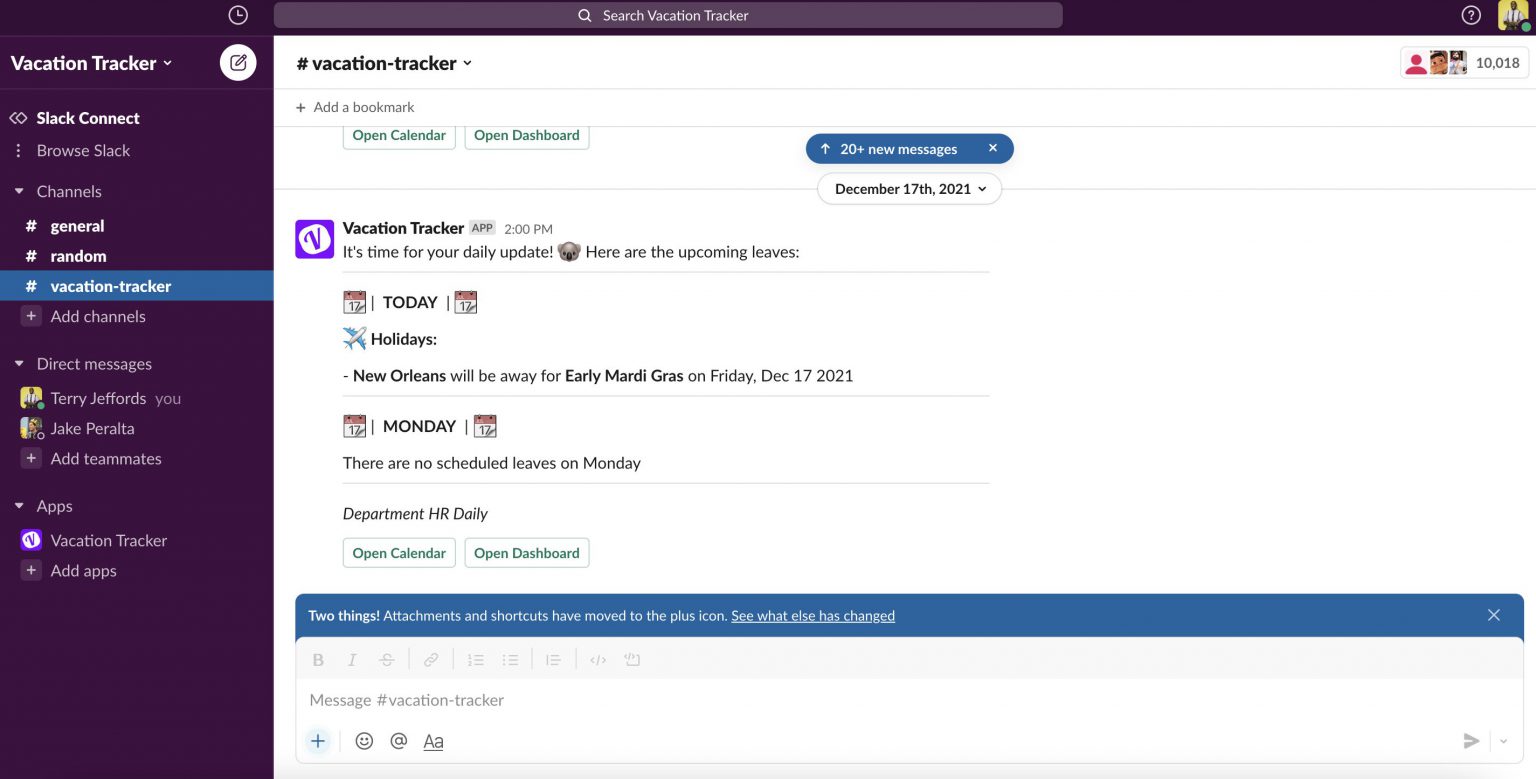Screen dimensions: 1536x779
Task: Open the December 17th, 2021 date dropdown
Action: (x=910, y=189)
